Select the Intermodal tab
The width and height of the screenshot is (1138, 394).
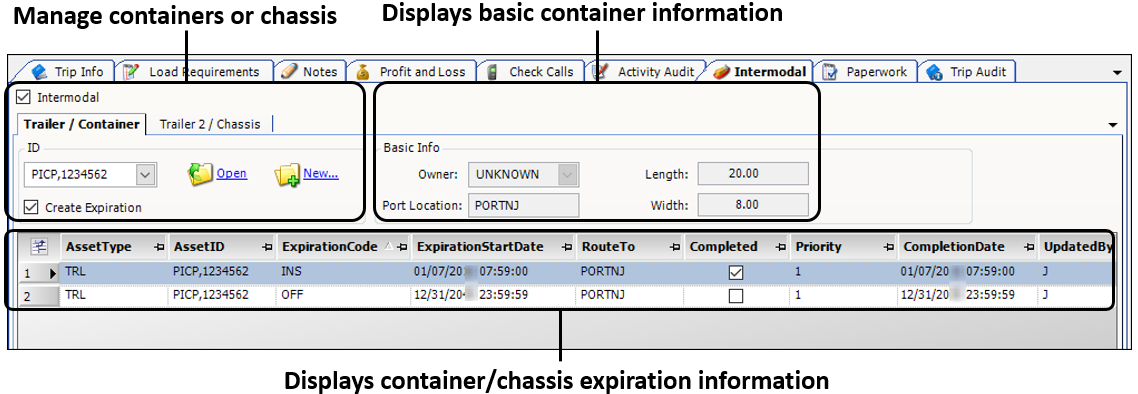coord(761,72)
